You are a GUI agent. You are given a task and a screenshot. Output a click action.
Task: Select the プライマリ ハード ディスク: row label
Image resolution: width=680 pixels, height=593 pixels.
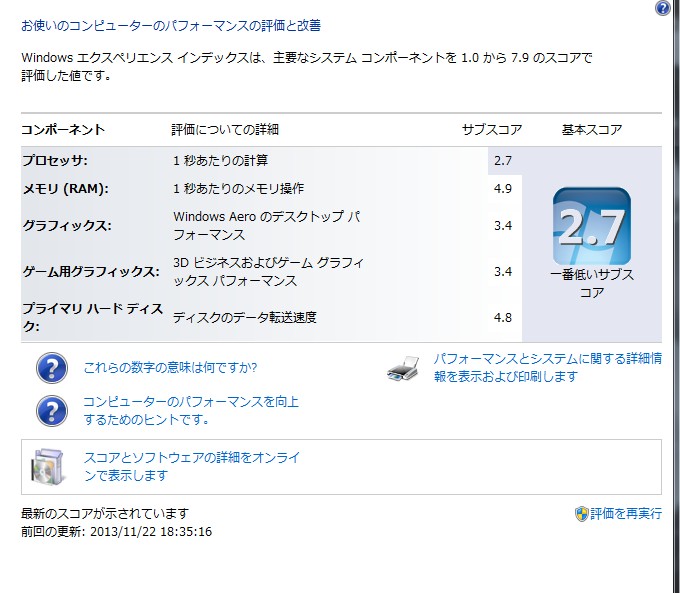pyautogui.click(x=92, y=317)
